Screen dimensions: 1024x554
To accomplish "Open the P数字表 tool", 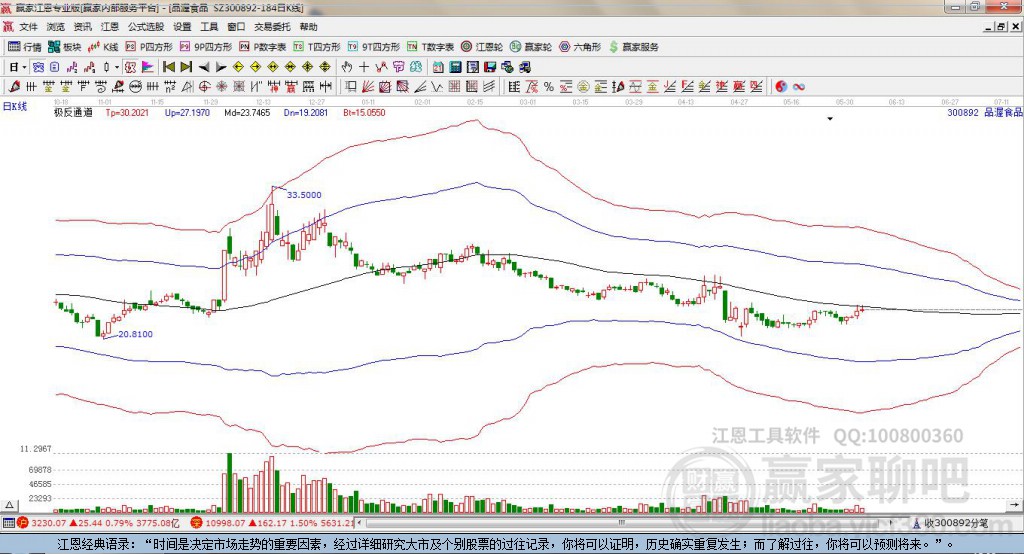I will click(x=263, y=47).
